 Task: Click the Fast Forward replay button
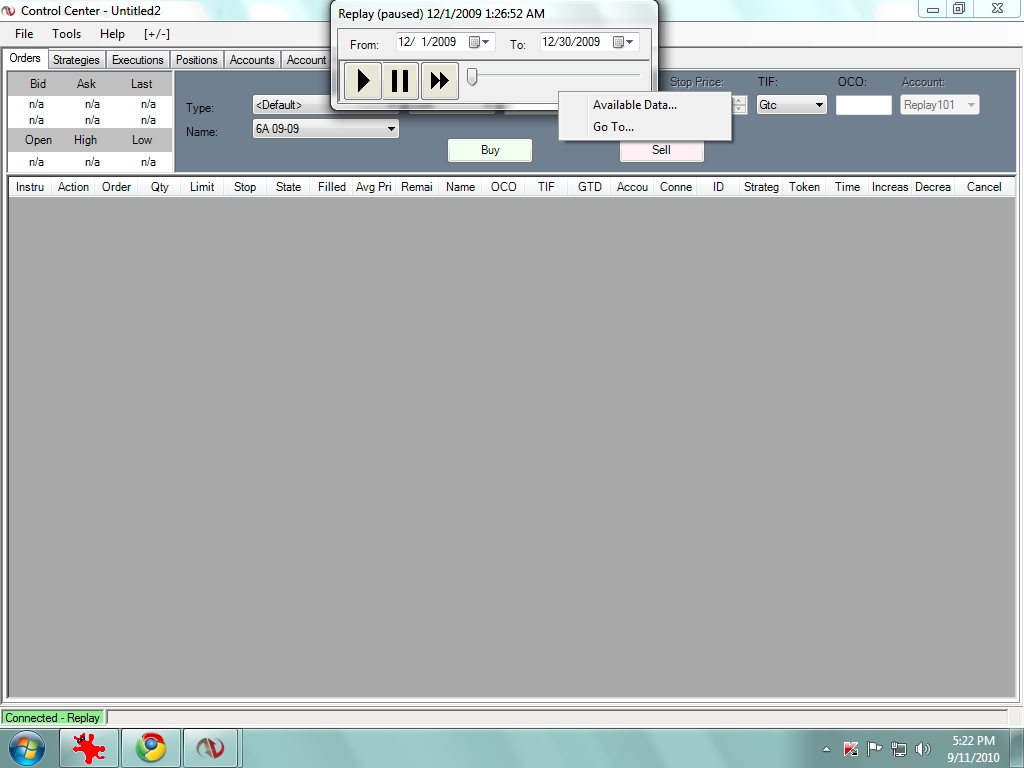click(440, 81)
